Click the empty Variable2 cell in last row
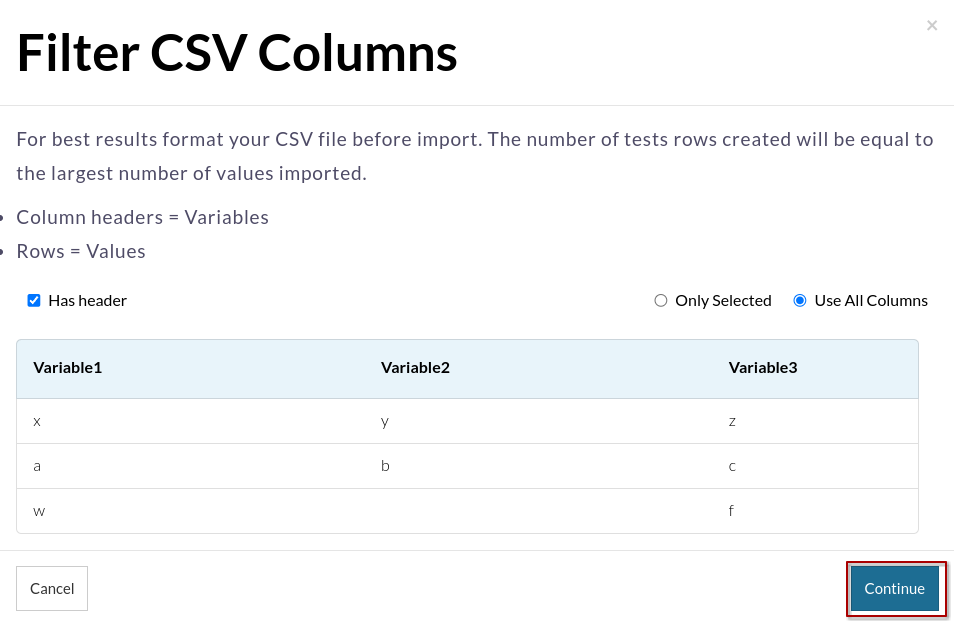Viewport: 954px width, 627px height. coord(540,511)
